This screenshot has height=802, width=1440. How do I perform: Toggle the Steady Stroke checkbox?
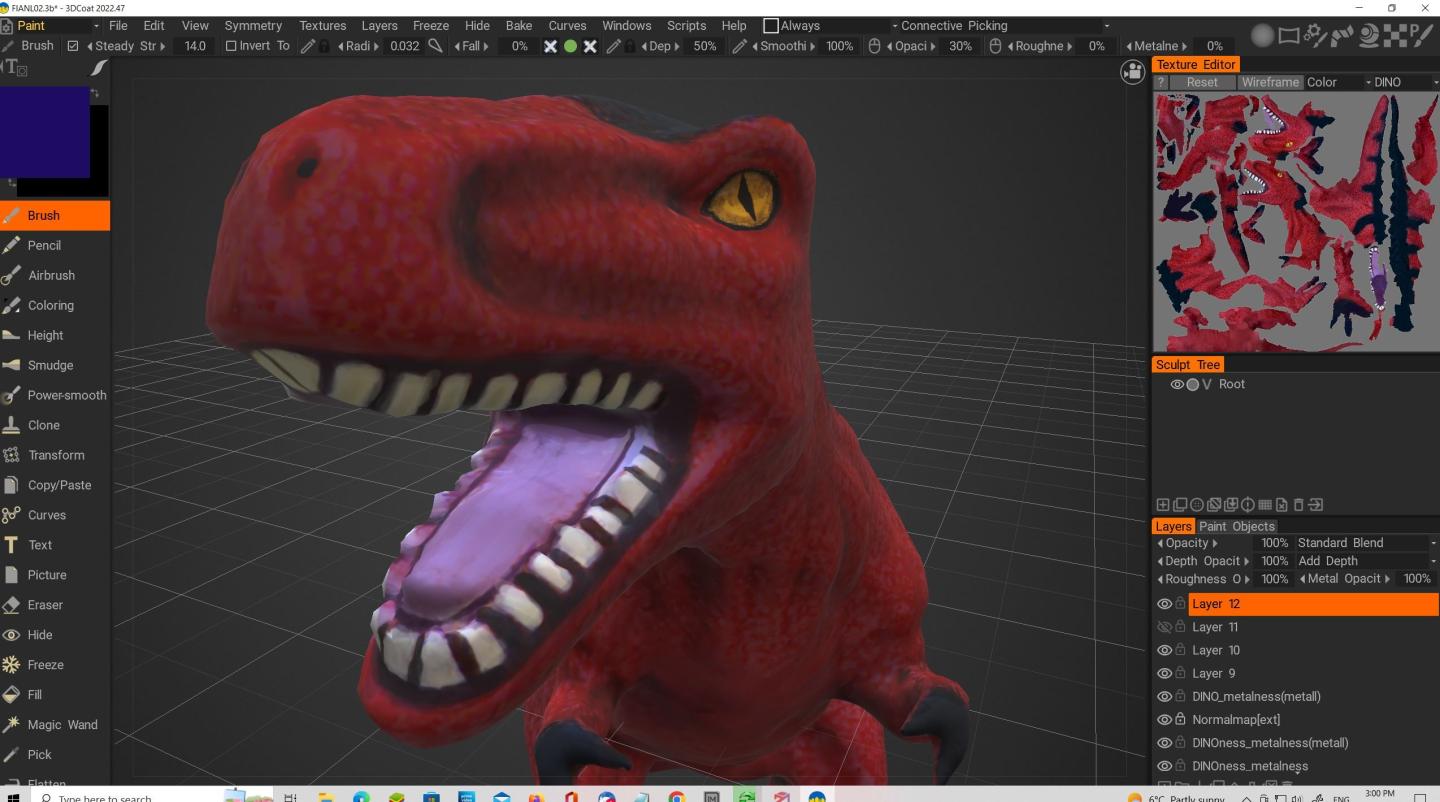pyautogui.click(x=73, y=46)
